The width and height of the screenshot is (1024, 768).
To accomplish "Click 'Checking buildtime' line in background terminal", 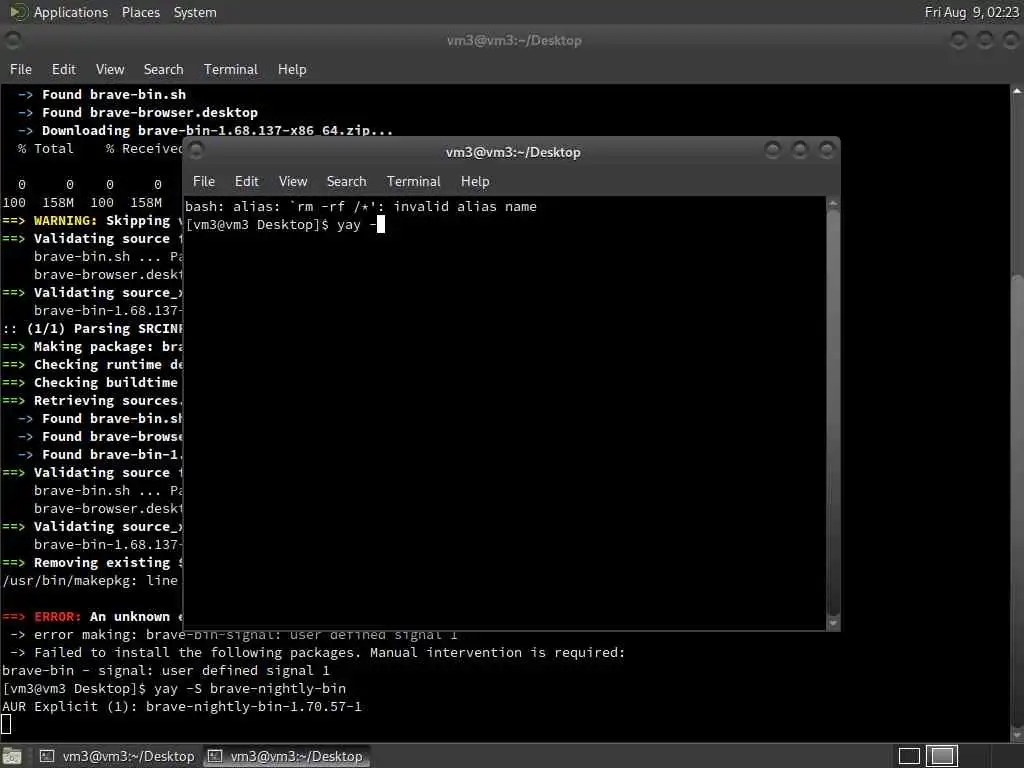I will click(92, 383).
